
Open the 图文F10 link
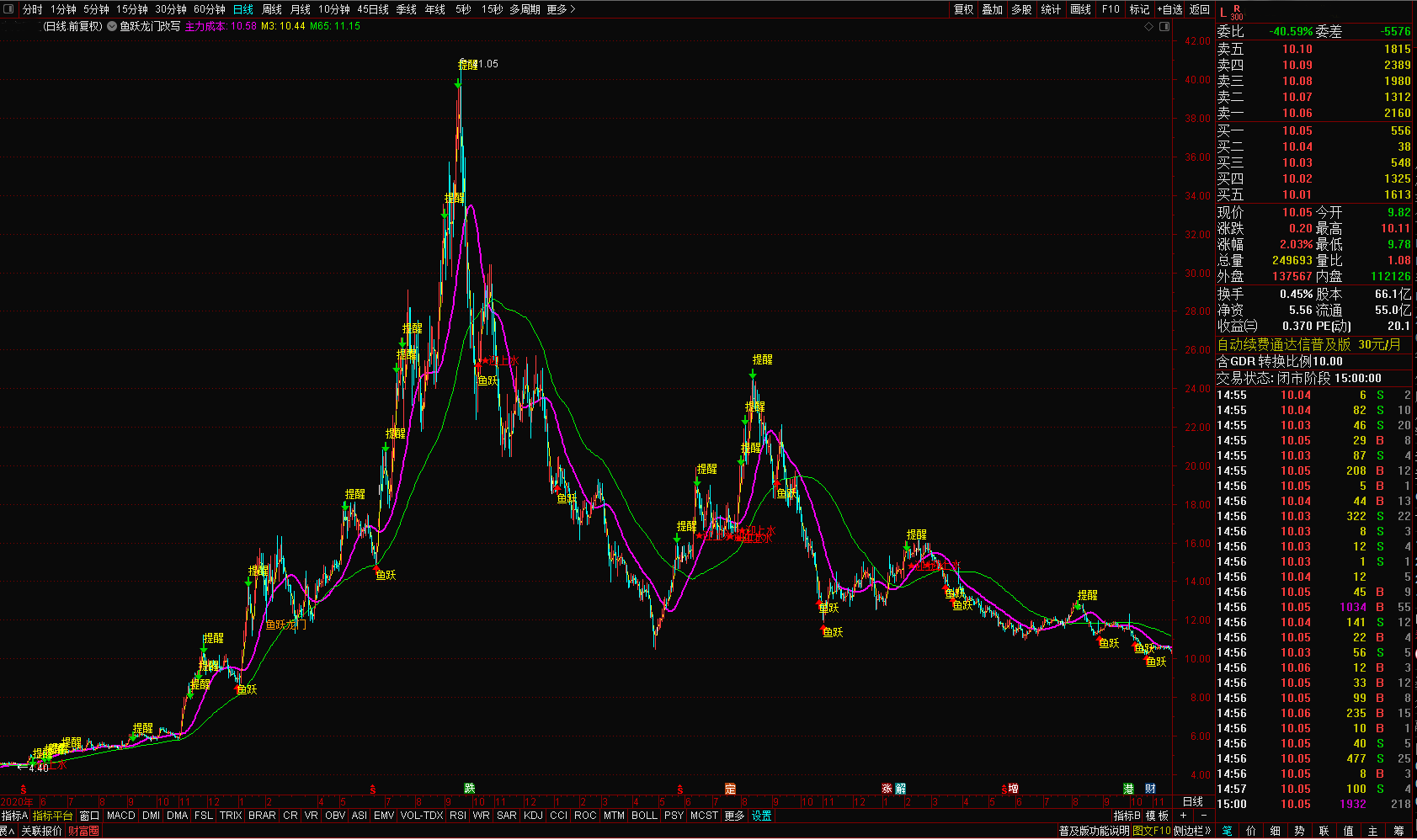(1151, 831)
